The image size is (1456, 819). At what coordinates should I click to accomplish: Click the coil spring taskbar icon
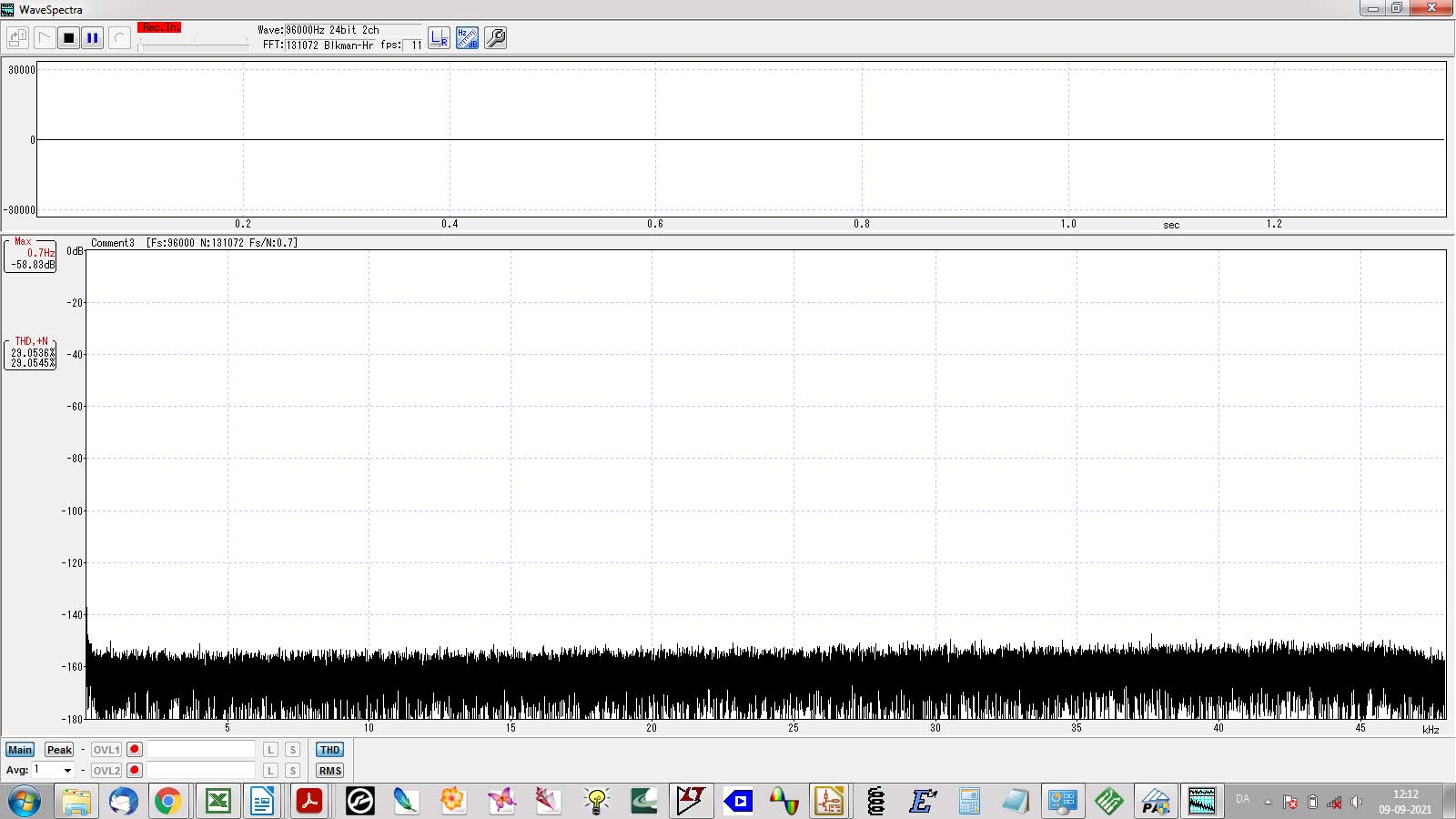(x=875, y=801)
